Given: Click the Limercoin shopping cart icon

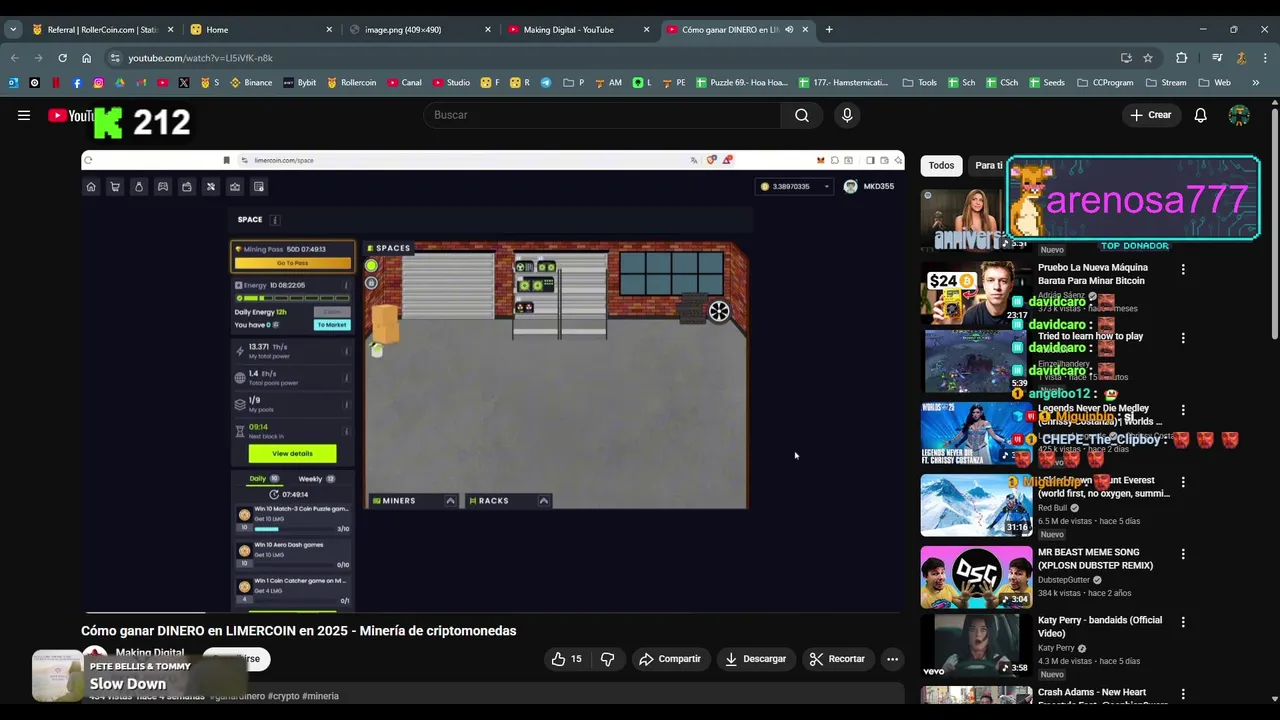Looking at the screenshot, I should point(115,187).
